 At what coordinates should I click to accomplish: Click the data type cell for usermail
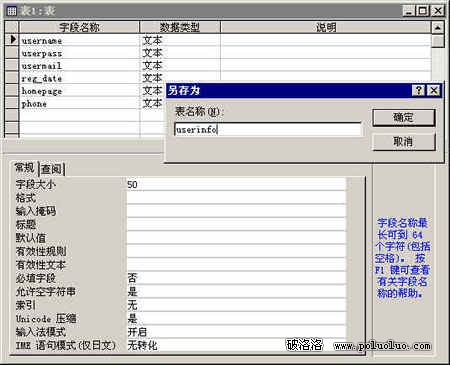(180, 66)
